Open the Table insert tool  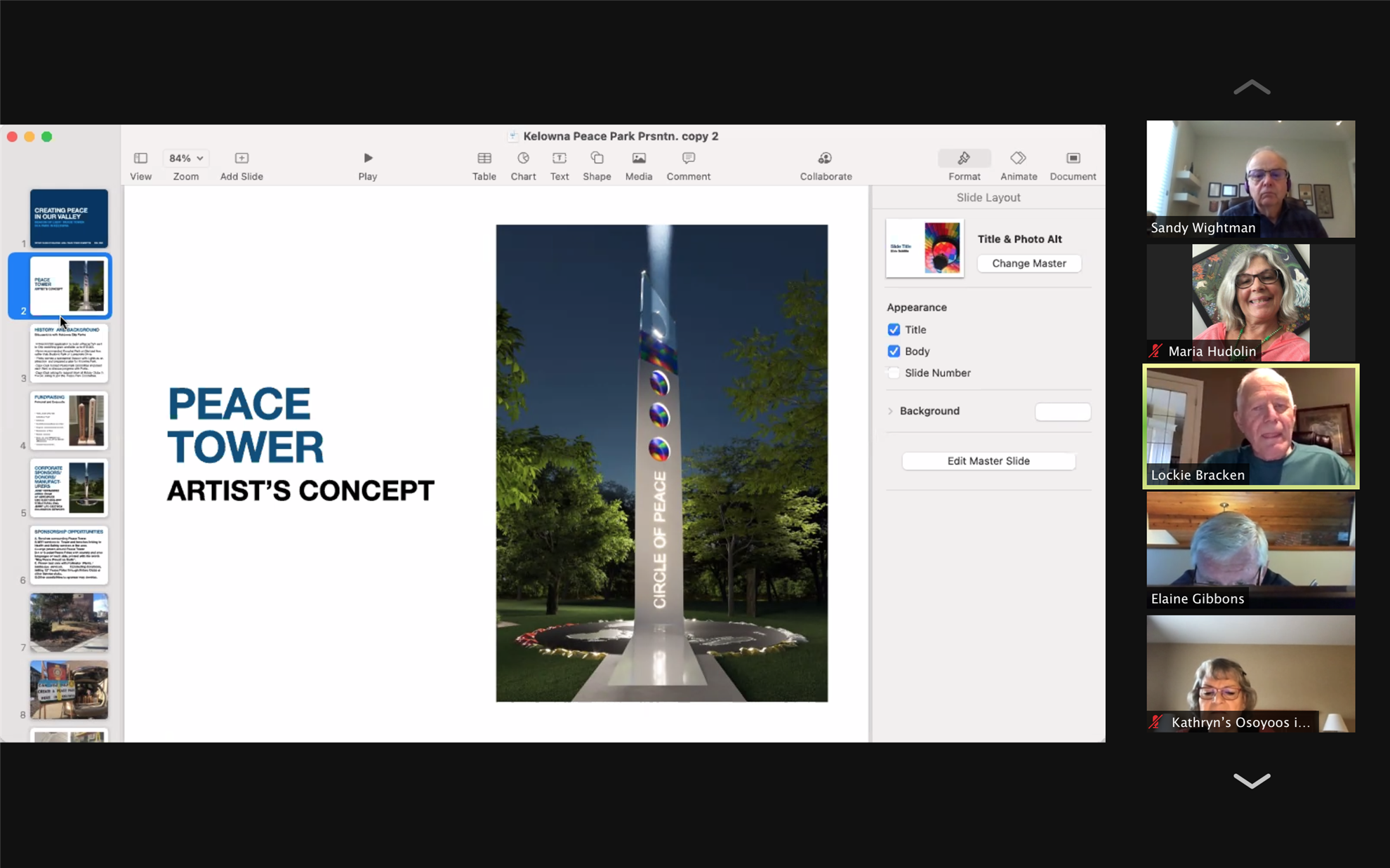(484, 158)
